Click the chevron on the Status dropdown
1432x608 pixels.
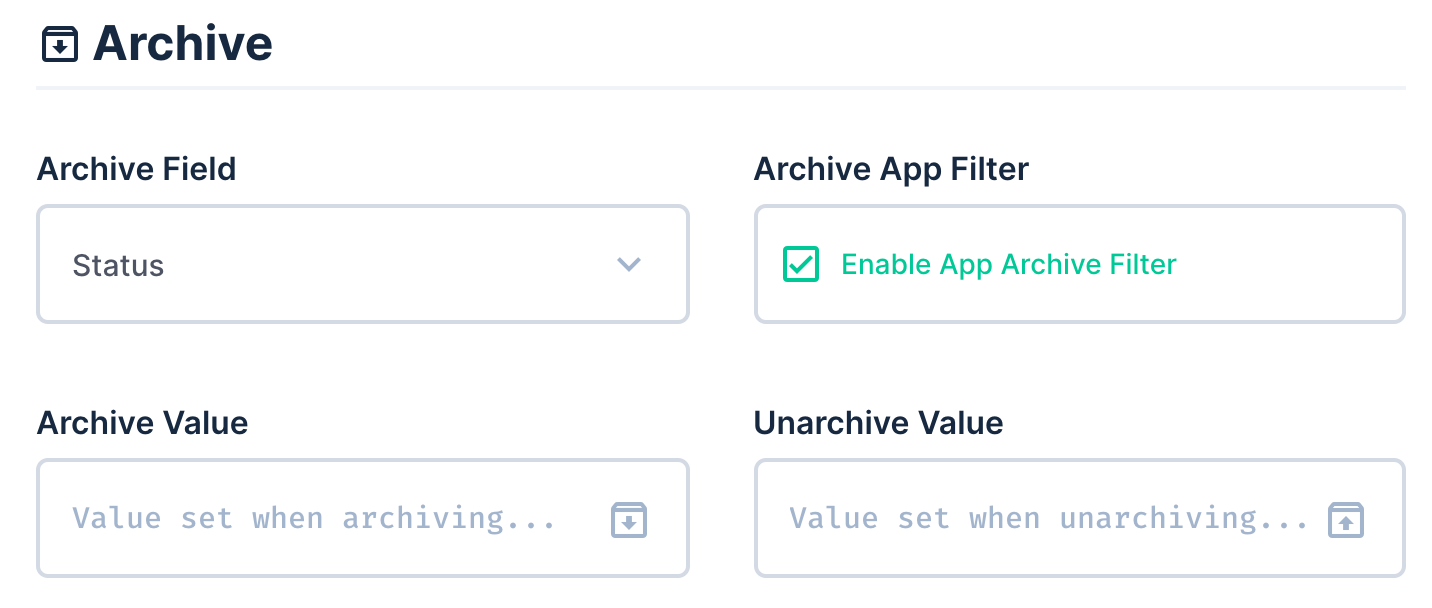point(628,264)
